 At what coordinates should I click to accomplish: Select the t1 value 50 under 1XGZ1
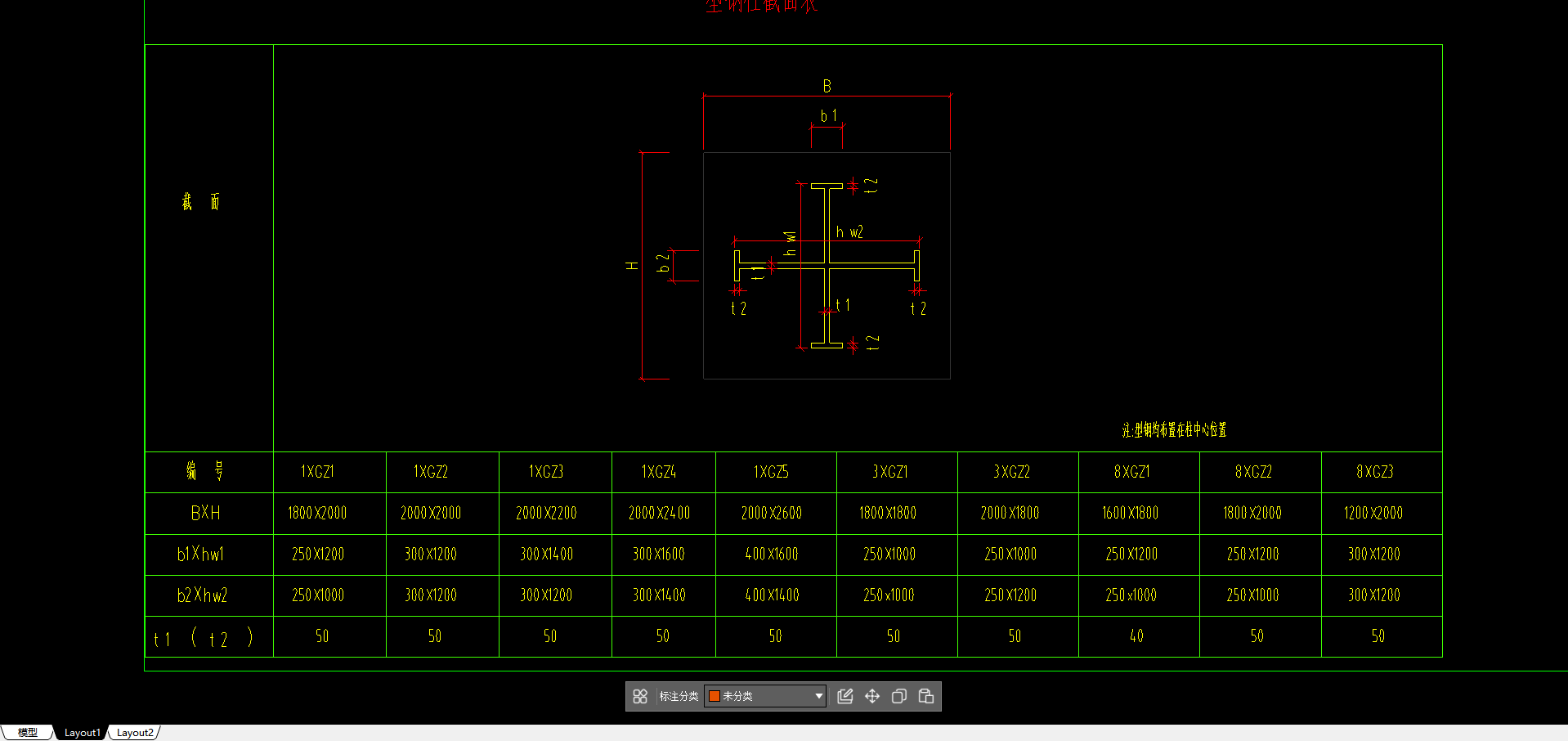[x=322, y=635]
